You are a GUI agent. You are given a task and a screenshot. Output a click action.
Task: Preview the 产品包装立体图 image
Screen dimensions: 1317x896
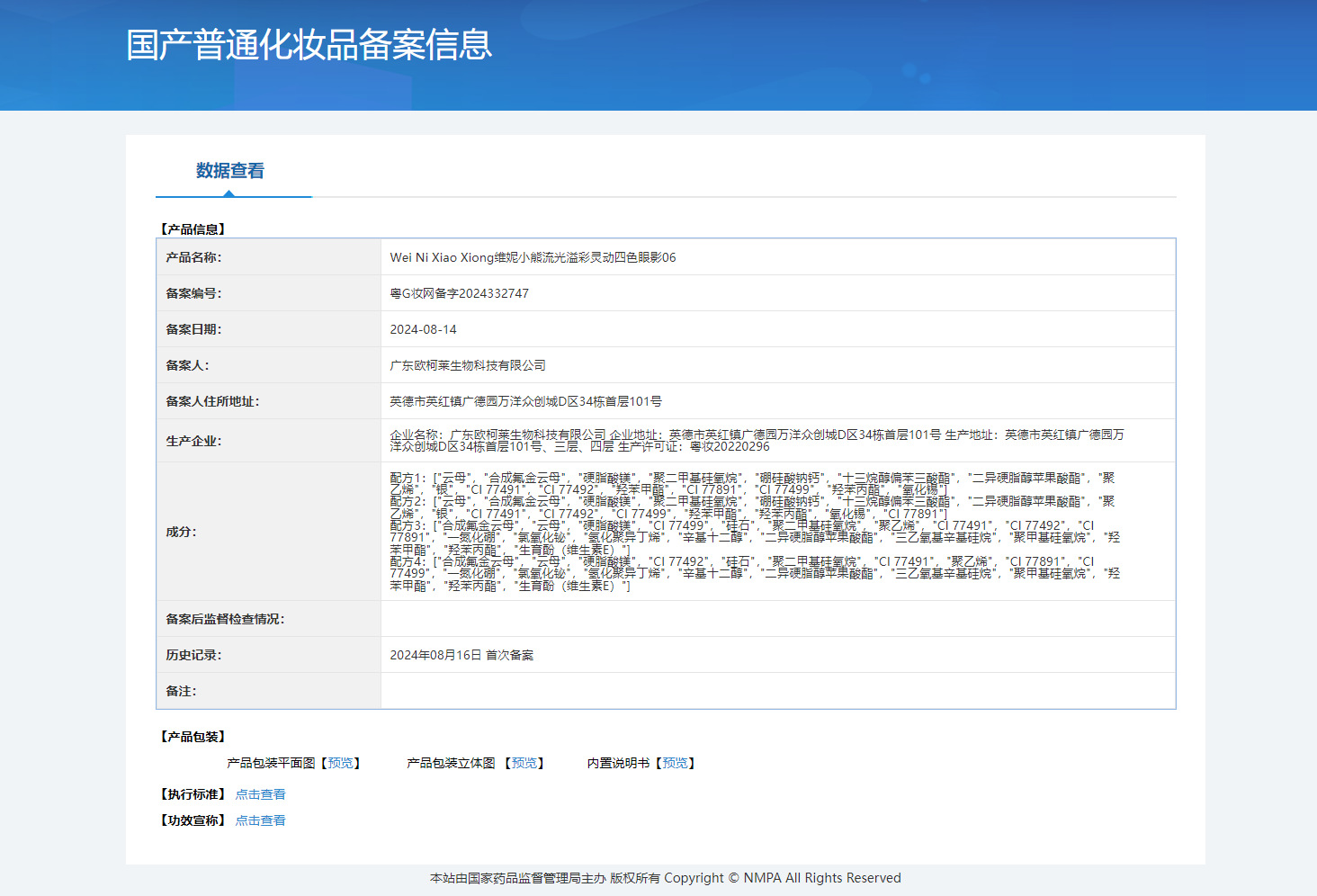524,763
